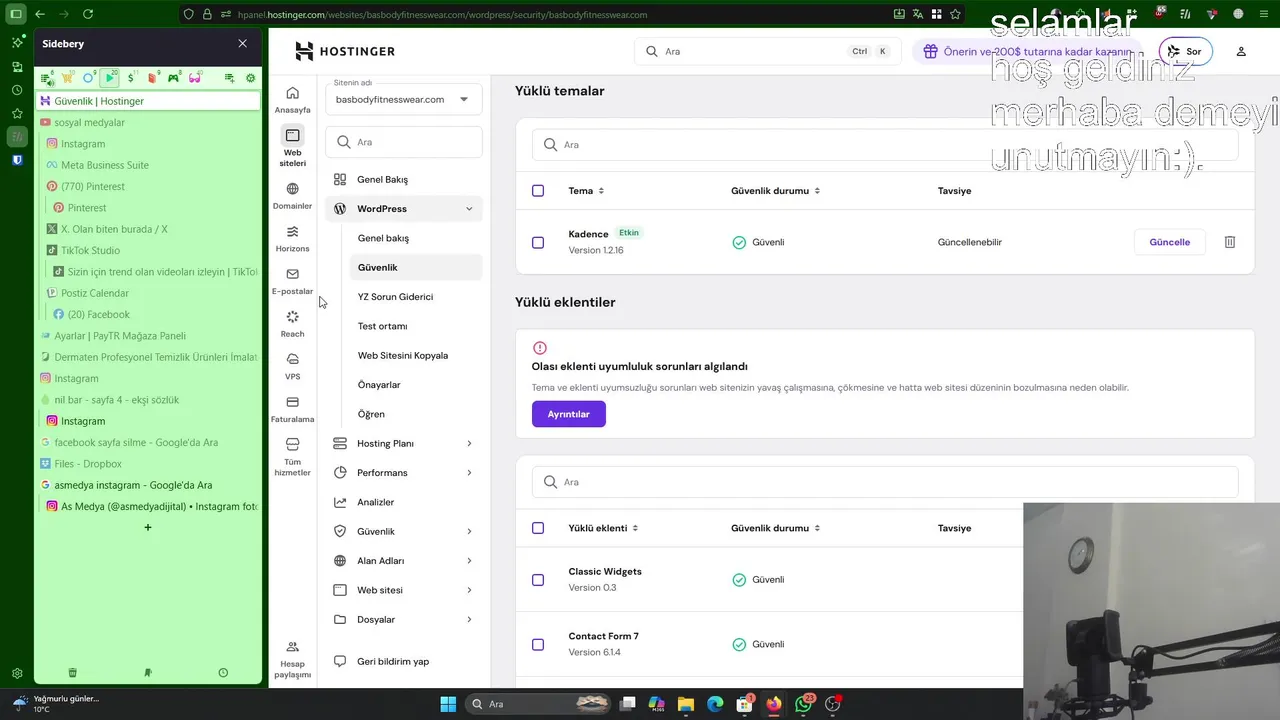Sort by Yüklü eklenti column header

(603, 528)
